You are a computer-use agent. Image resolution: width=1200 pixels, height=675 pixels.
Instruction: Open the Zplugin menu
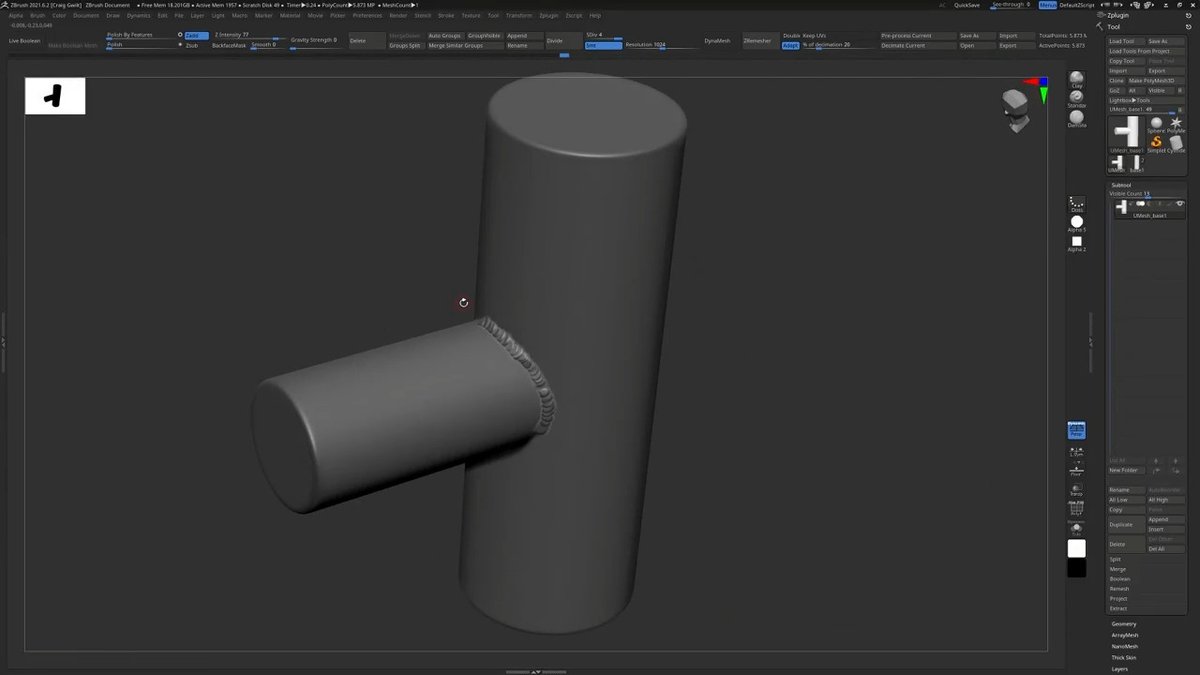[548, 16]
